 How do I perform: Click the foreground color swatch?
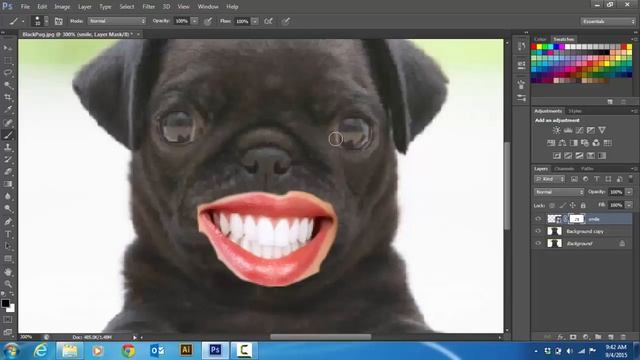5,303
